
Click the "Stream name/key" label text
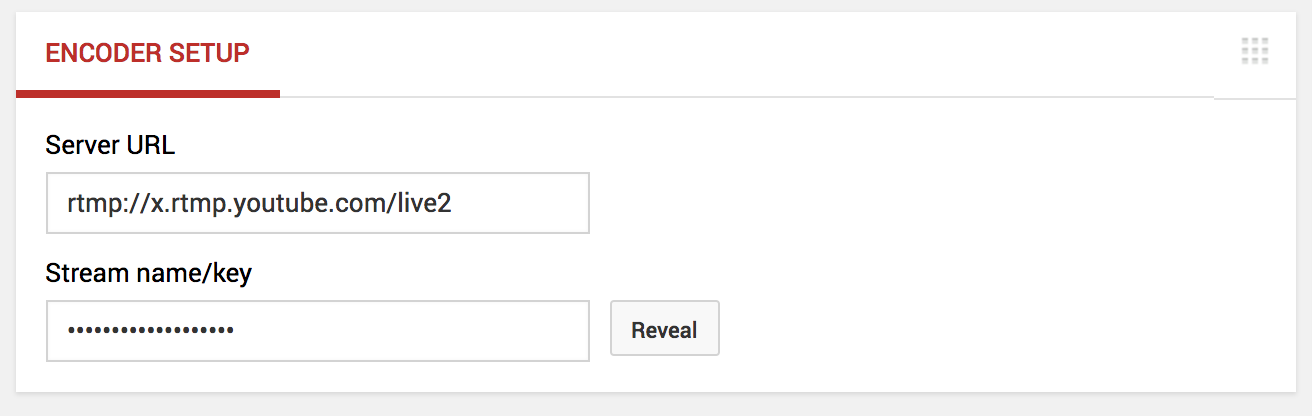pos(148,272)
